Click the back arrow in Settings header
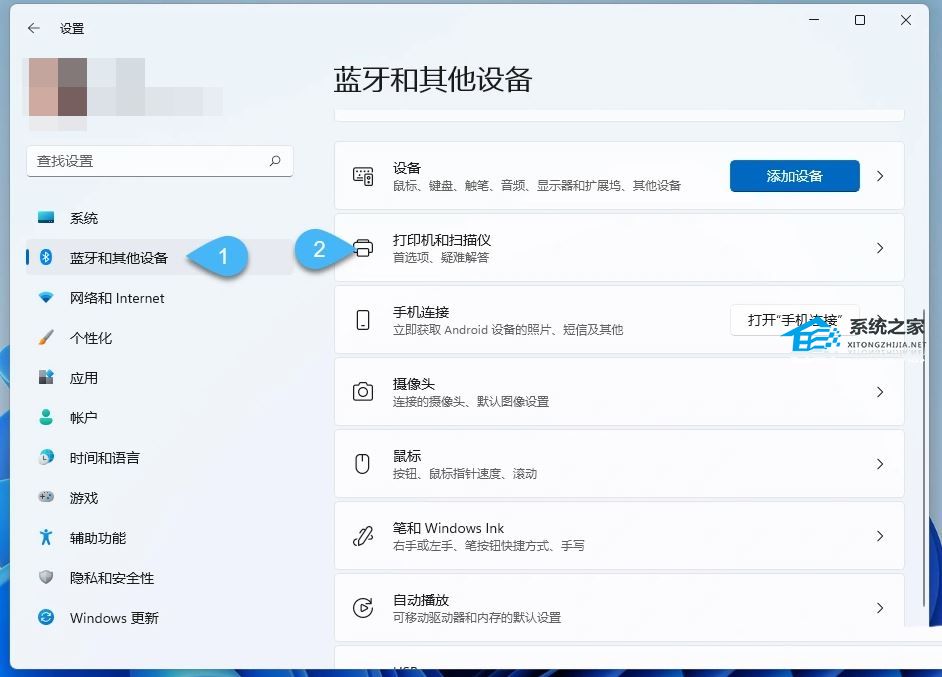Screen dimensions: 942x677 [34, 29]
